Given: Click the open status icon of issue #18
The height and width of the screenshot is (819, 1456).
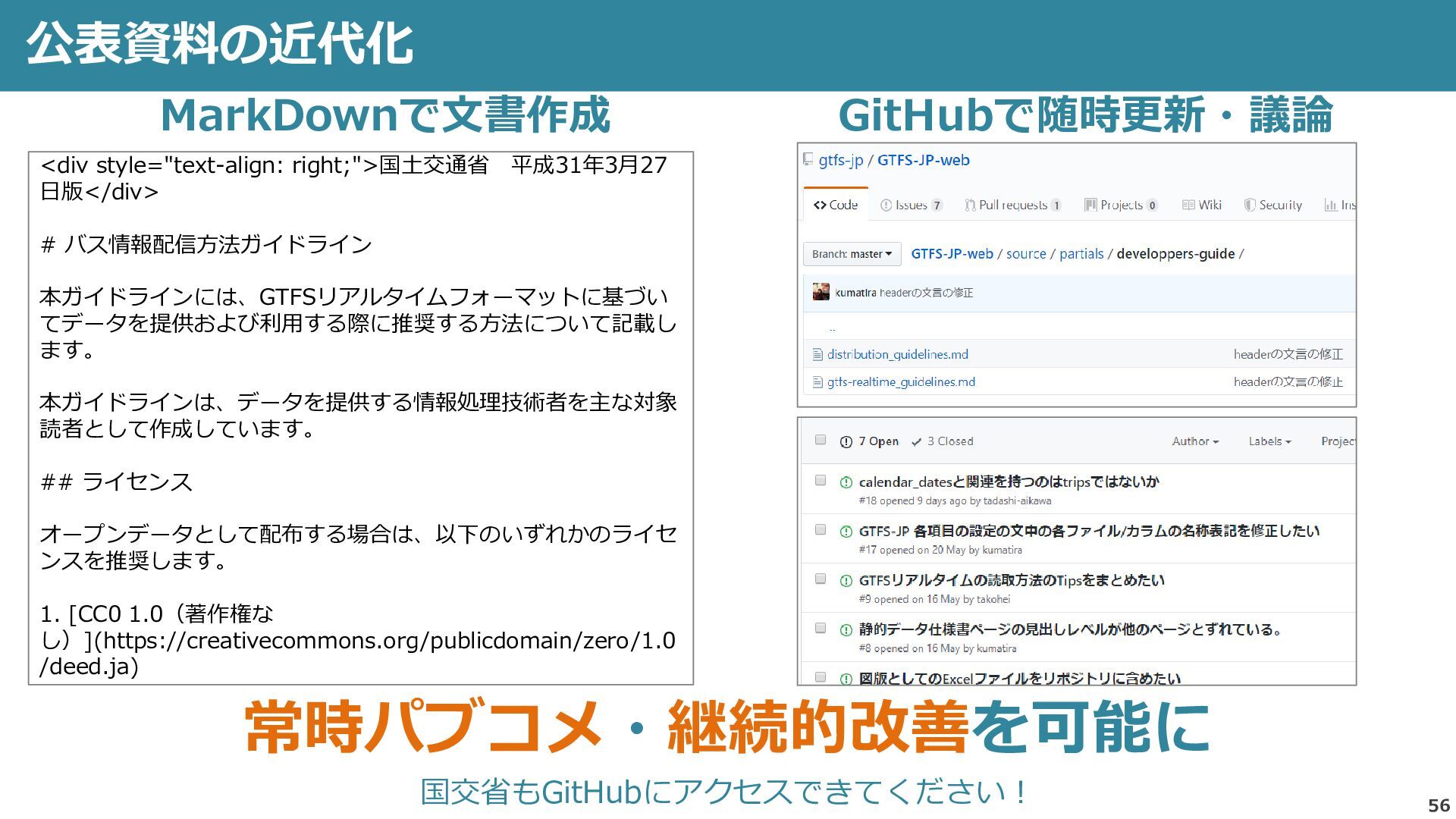Looking at the screenshot, I should coord(846,482).
